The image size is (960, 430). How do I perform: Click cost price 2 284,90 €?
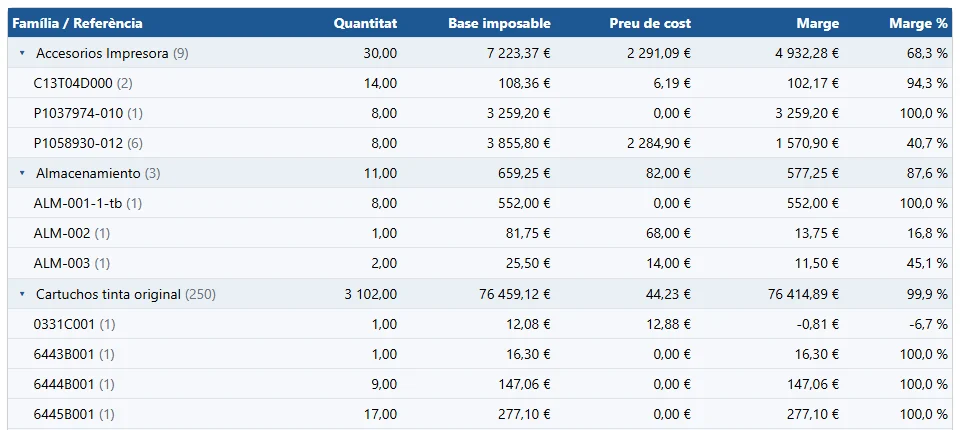(659, 143)
